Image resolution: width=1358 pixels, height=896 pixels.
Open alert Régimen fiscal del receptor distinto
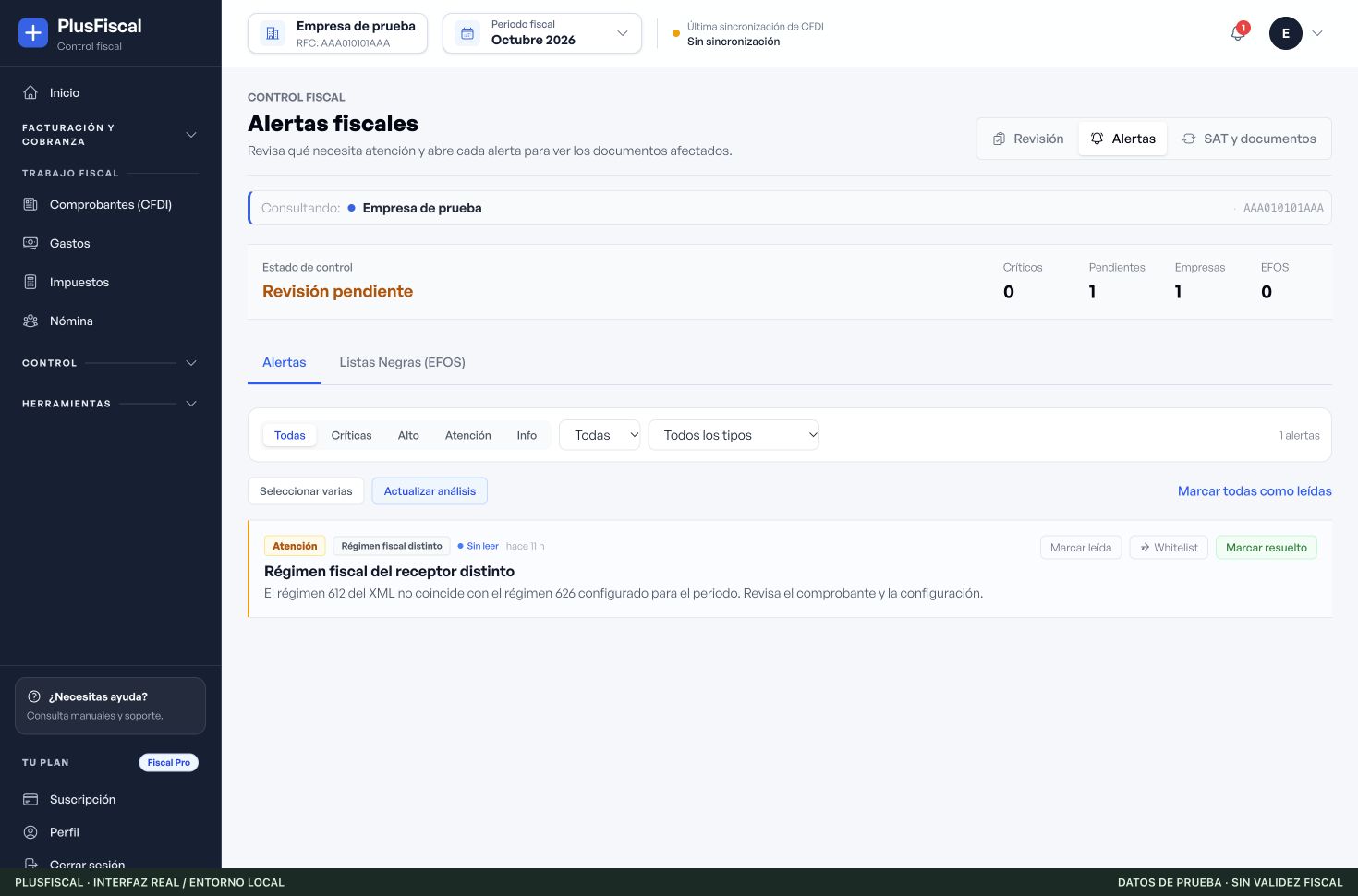[389, 571]
